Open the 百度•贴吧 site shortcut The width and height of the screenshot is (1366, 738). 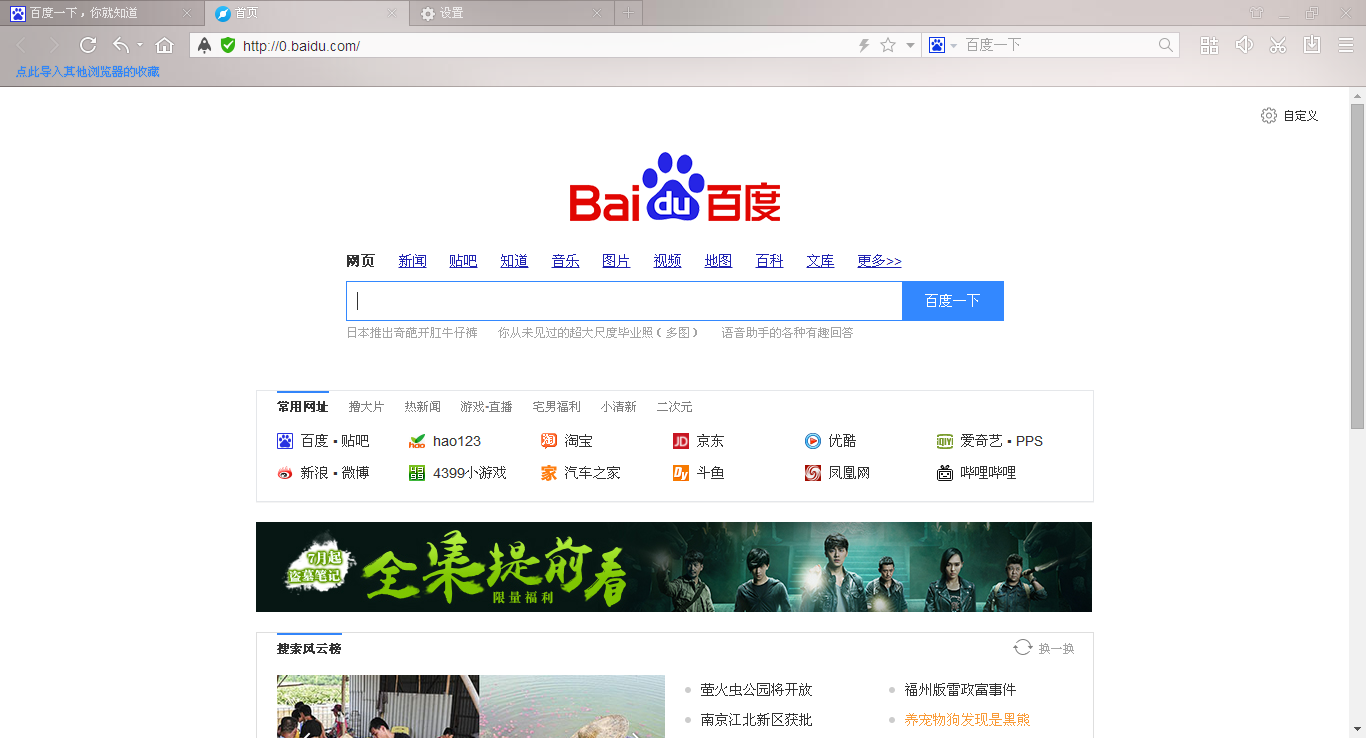[323, 441]
